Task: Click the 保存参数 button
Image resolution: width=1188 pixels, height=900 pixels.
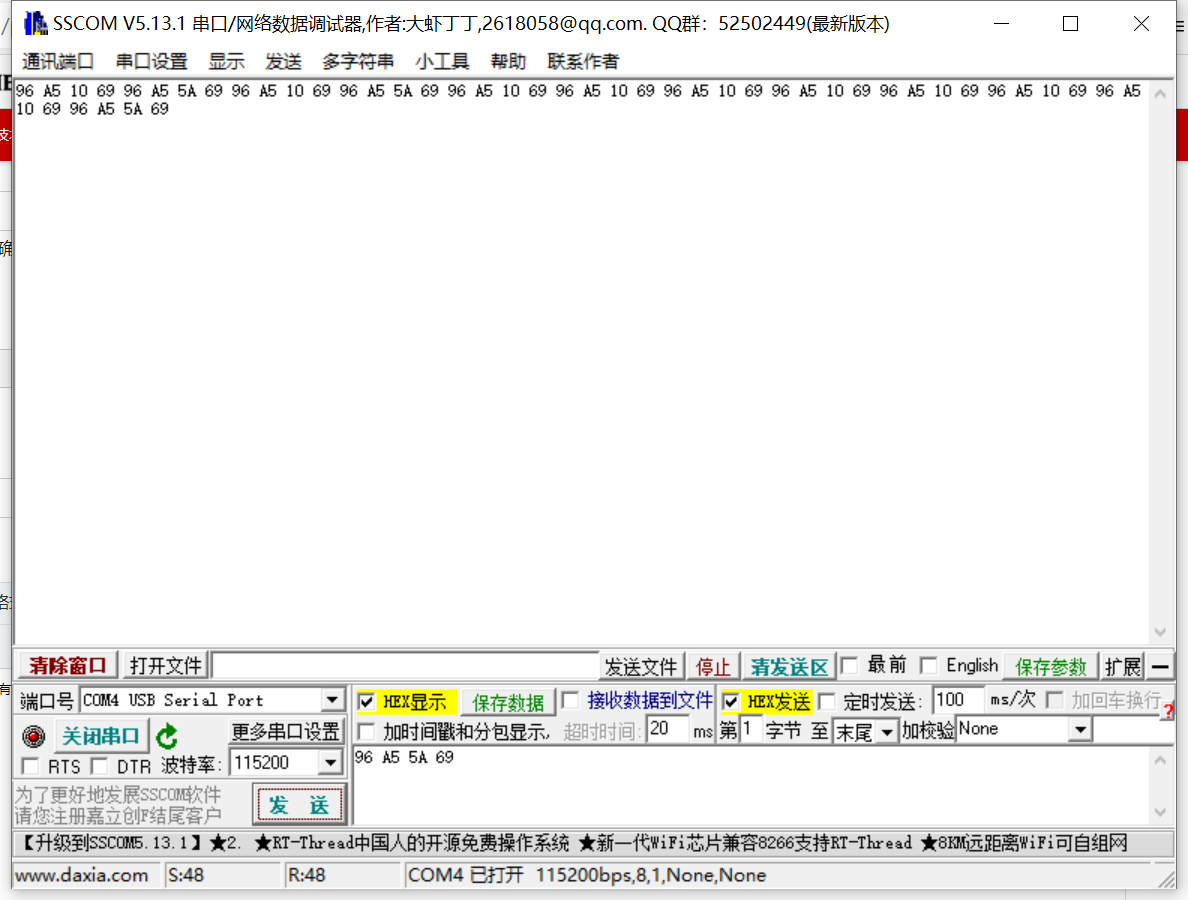Action: 1051,667
